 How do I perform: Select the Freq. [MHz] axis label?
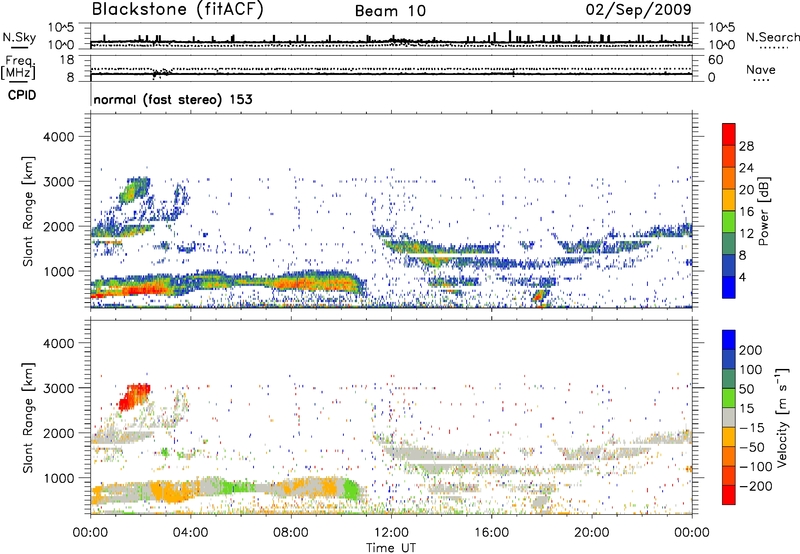pos(18,68)
